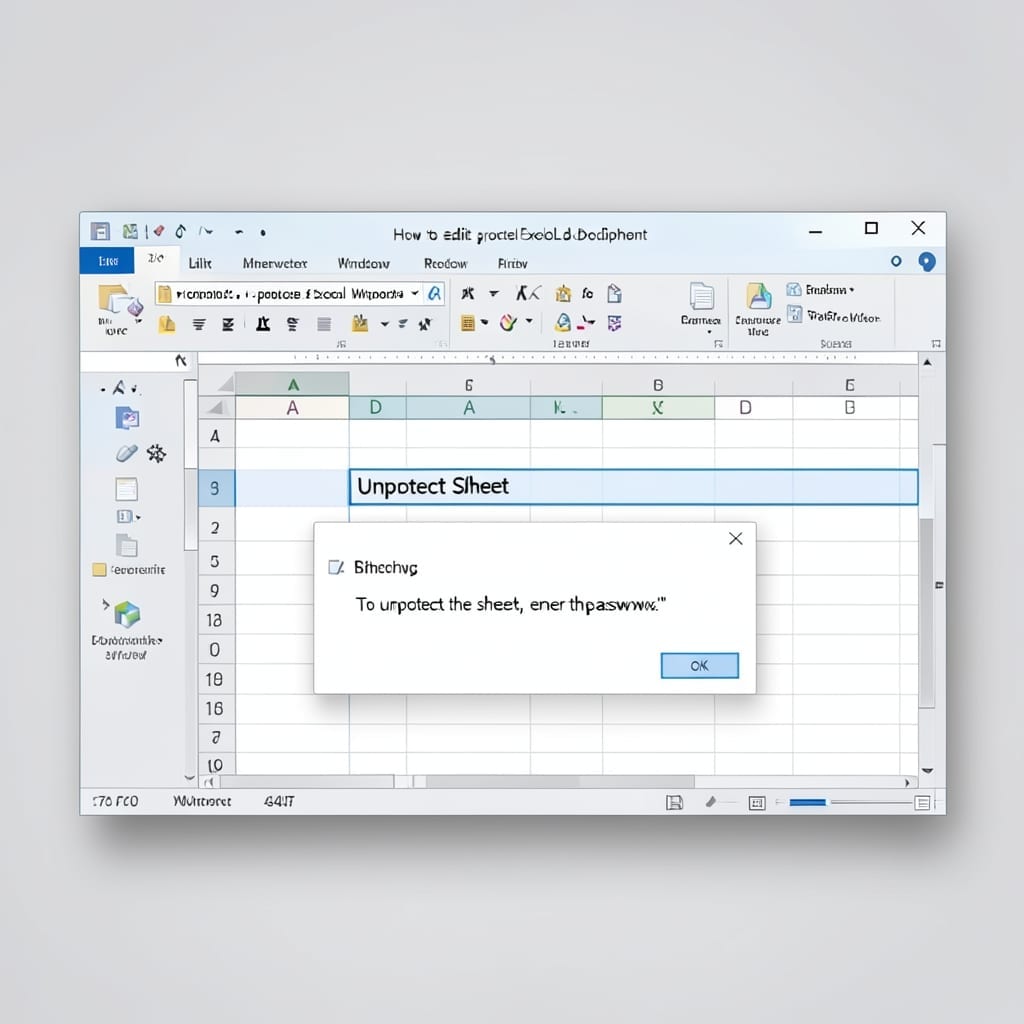Click the TralSfreo Vileor ribbon button
Image resolution: width=1024 pixels, height=1024 pixels.
(x=834, y=316)
